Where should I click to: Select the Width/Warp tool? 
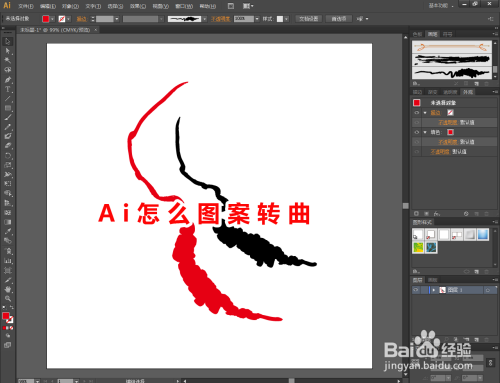pyautogui.click(x=8, y=174)
